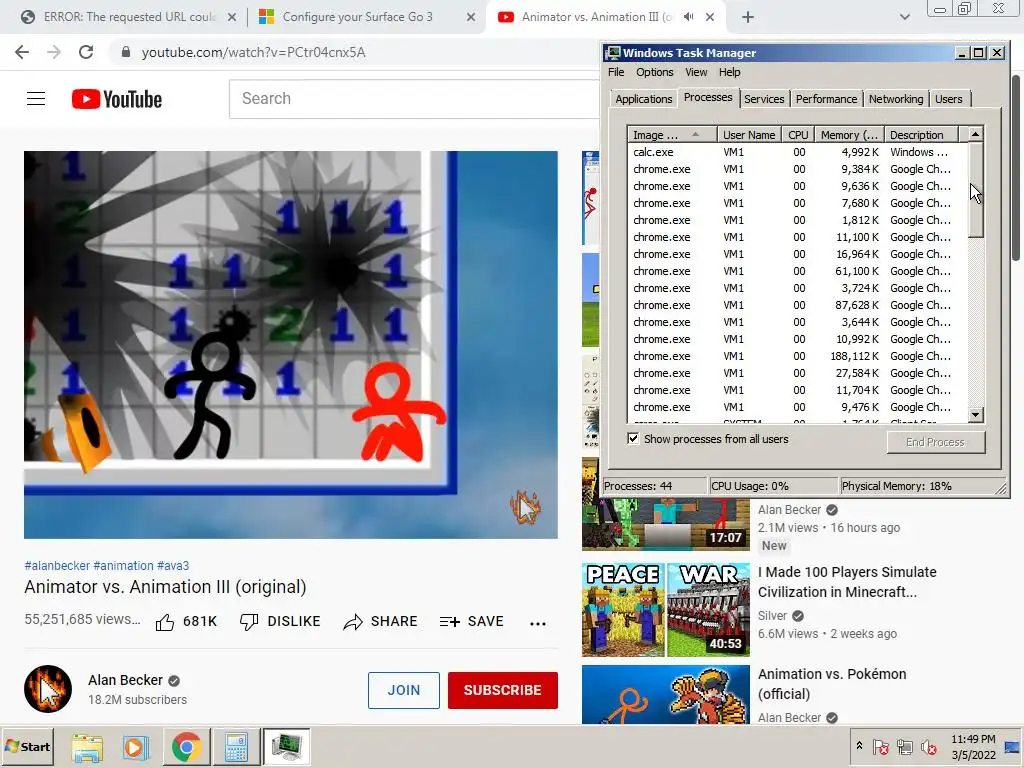The width and height of the screenshot is (1024, 768).
Task: Click the taskbar clock showing 11:49 PM
Action: [973, 746]
